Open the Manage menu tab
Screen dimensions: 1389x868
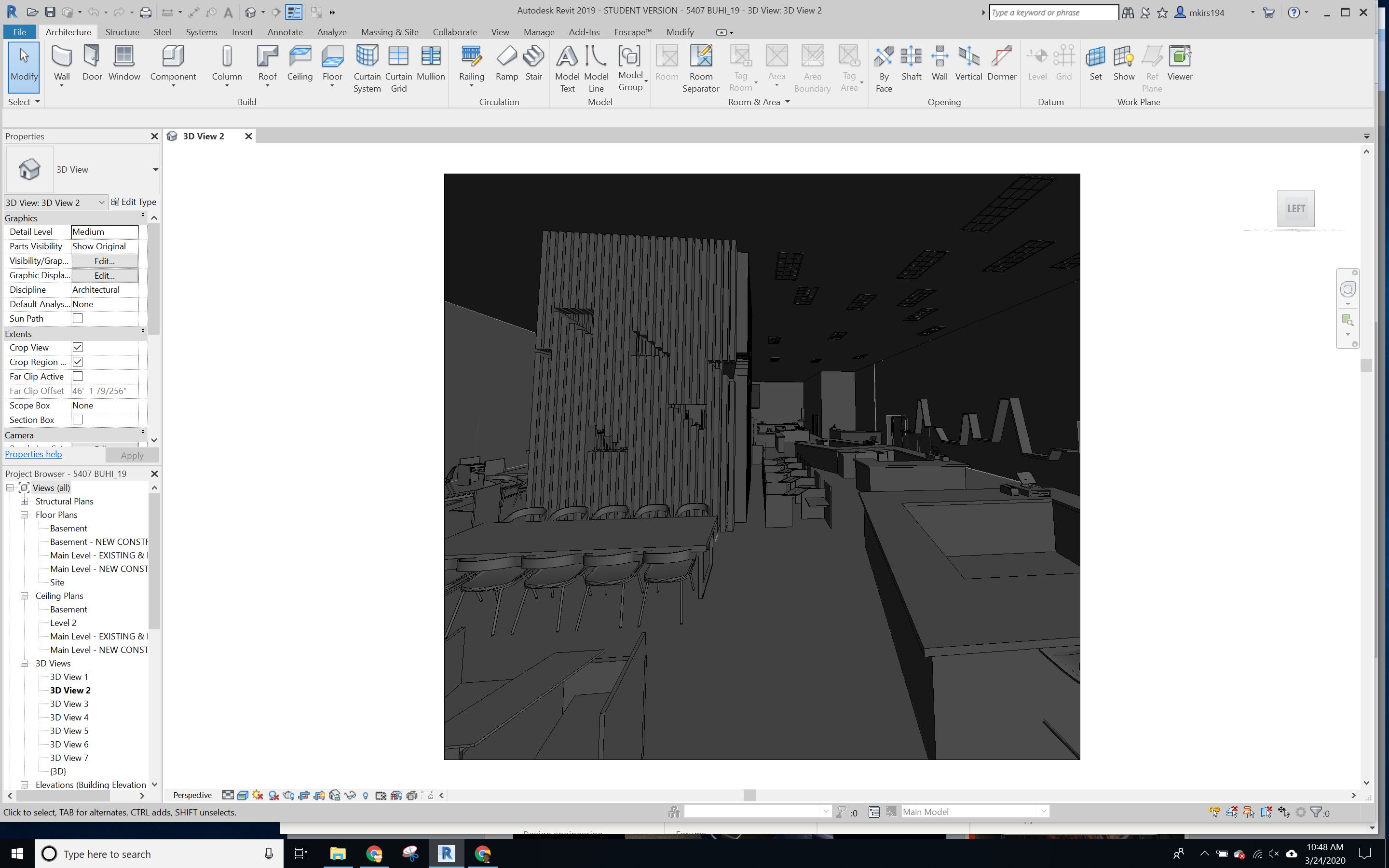click(538, 32)
